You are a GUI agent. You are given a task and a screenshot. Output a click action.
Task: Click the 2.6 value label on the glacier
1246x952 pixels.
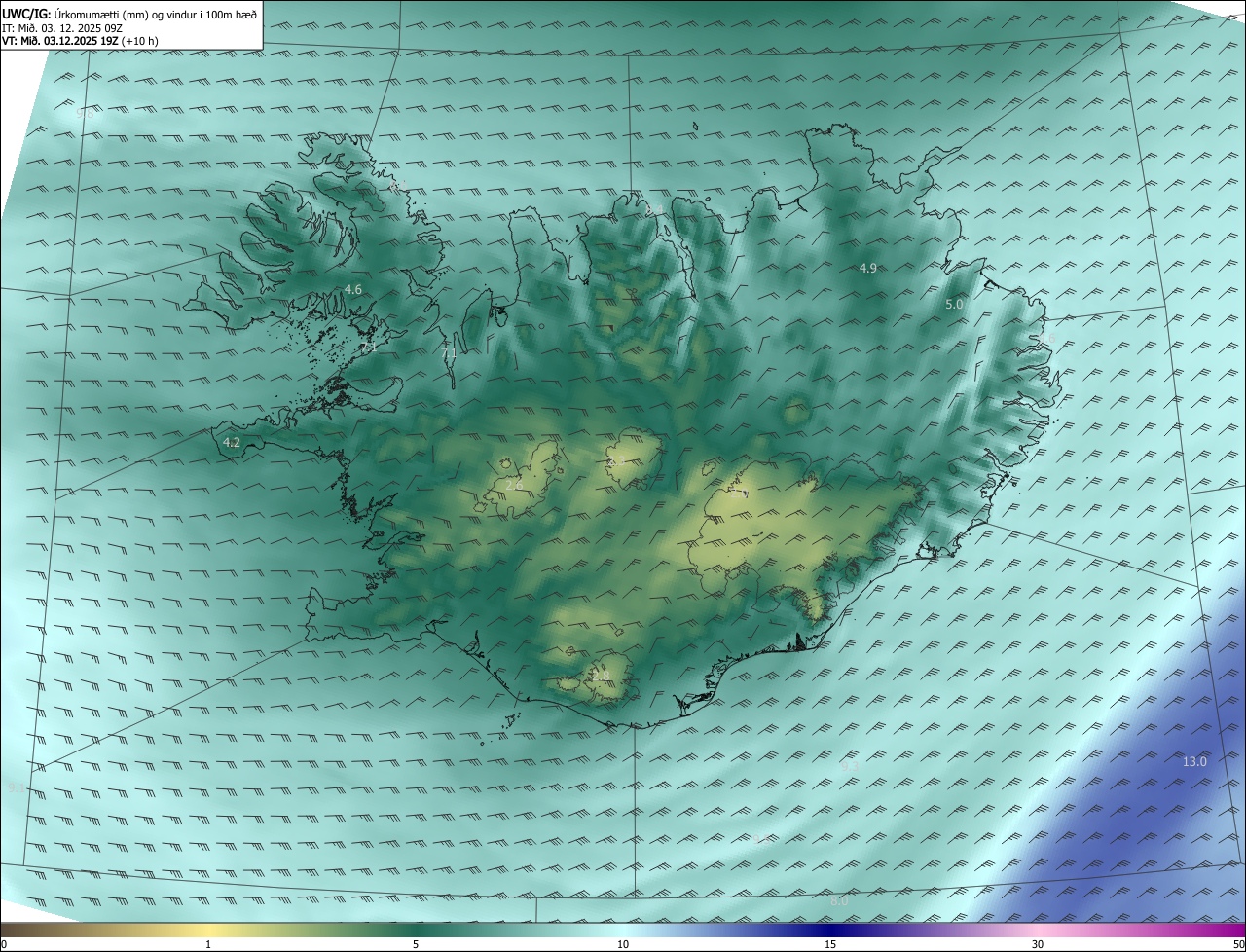click(514, 484)
